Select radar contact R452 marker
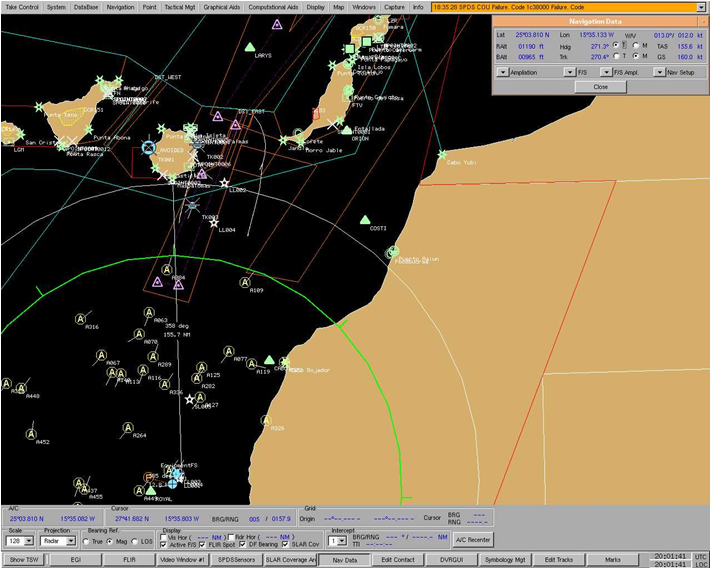 [x=31, y=434]
